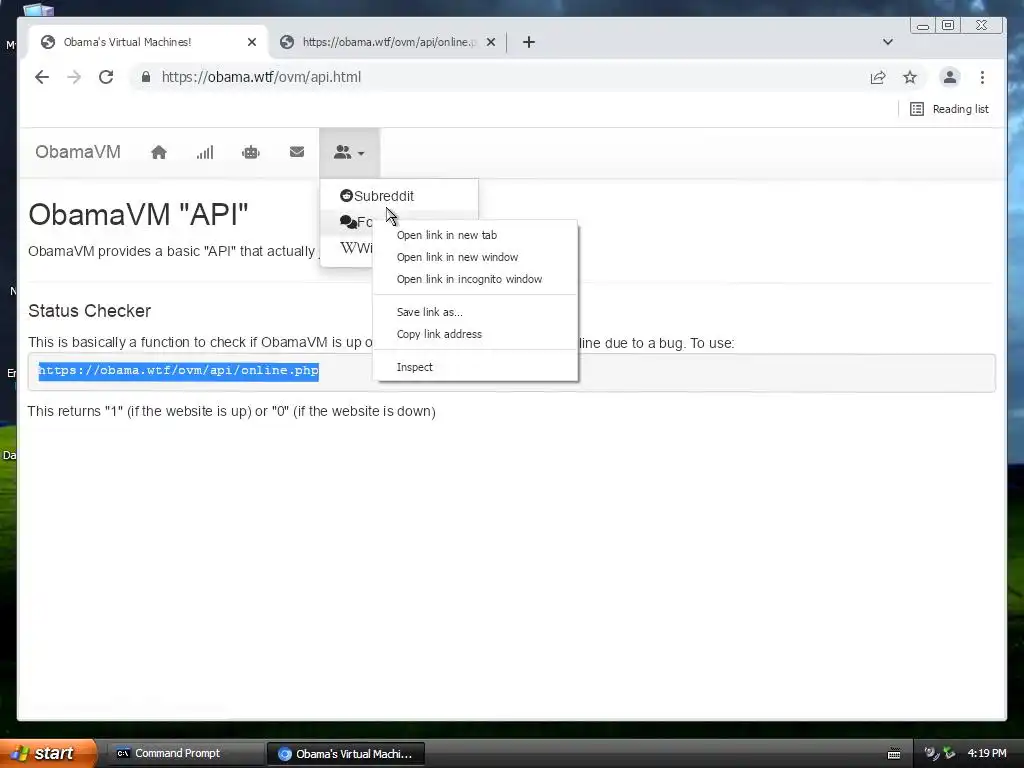Click the keyboard icon in system tray

894,754
